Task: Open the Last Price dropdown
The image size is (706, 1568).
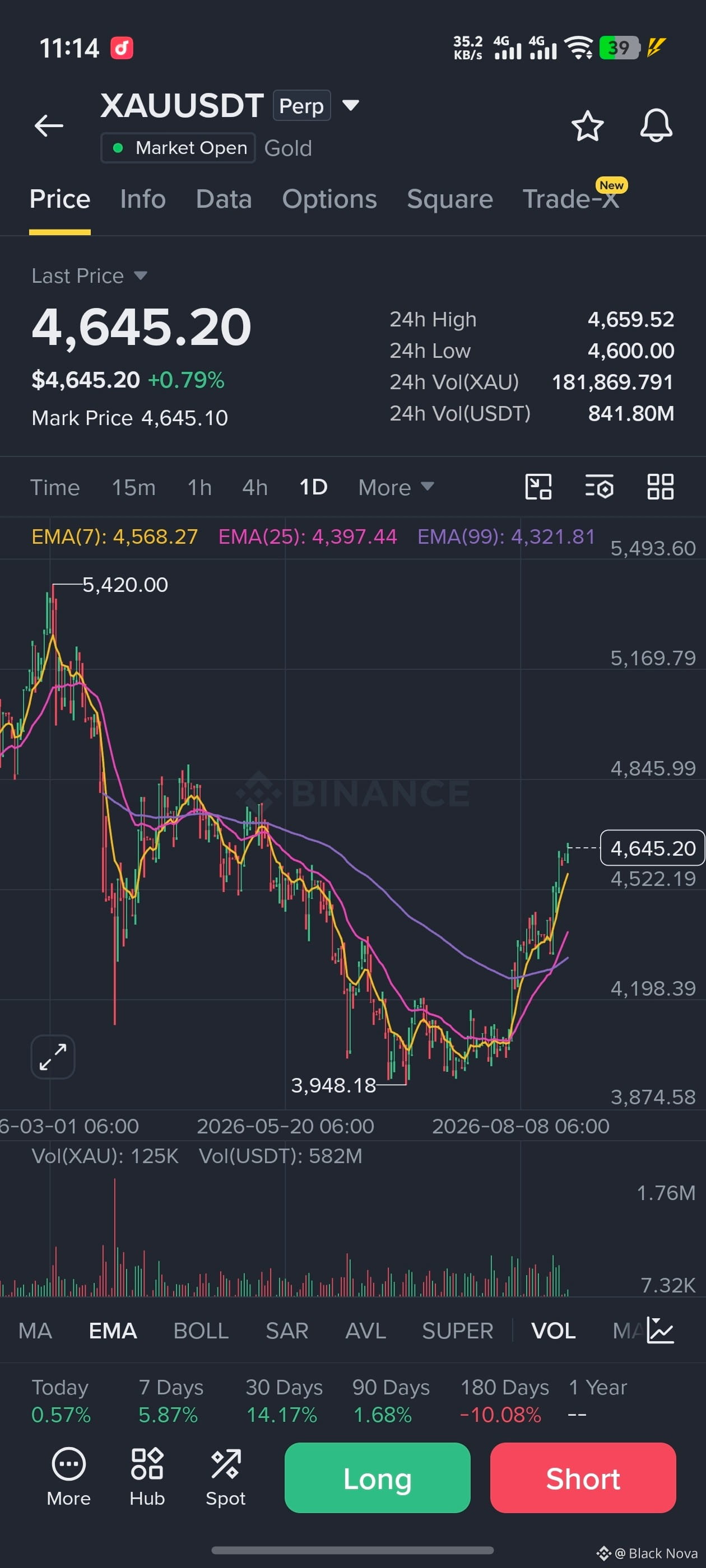Action: pyautogui.click(x=90, y=276)
